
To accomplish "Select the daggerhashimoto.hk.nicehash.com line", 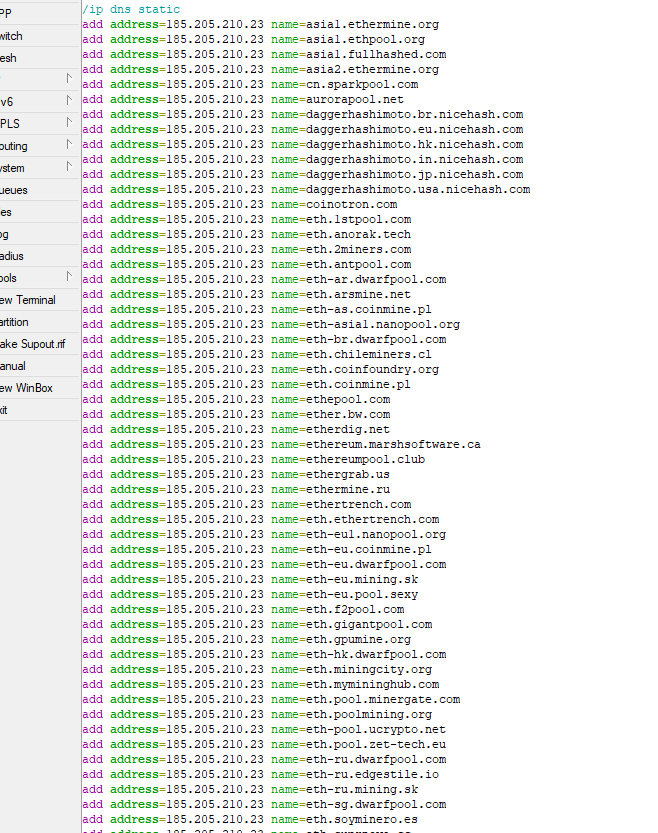I will [x=303, y=144].
